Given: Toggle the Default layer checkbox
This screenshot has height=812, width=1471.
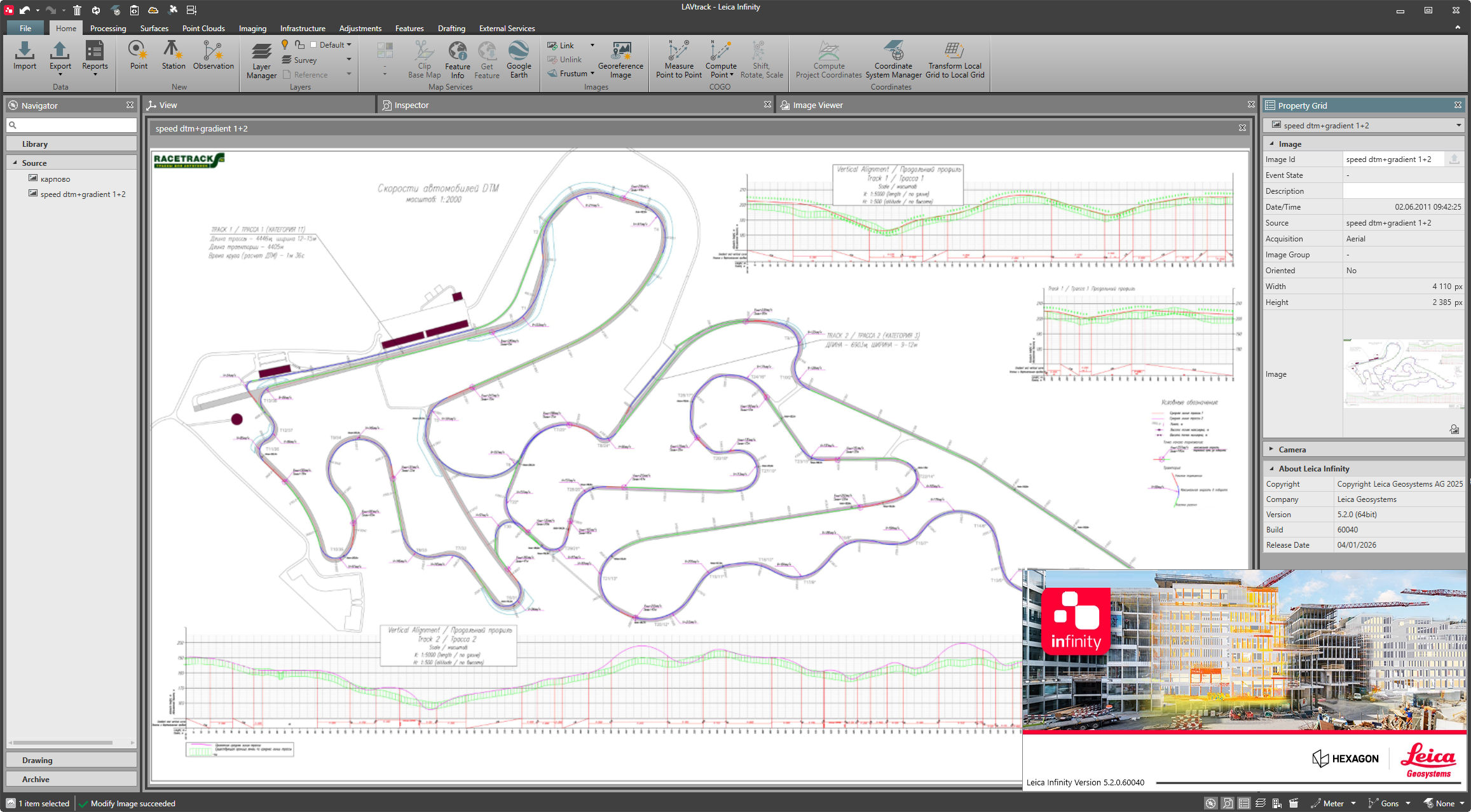Looking at the screenshot, I should 313,44.
